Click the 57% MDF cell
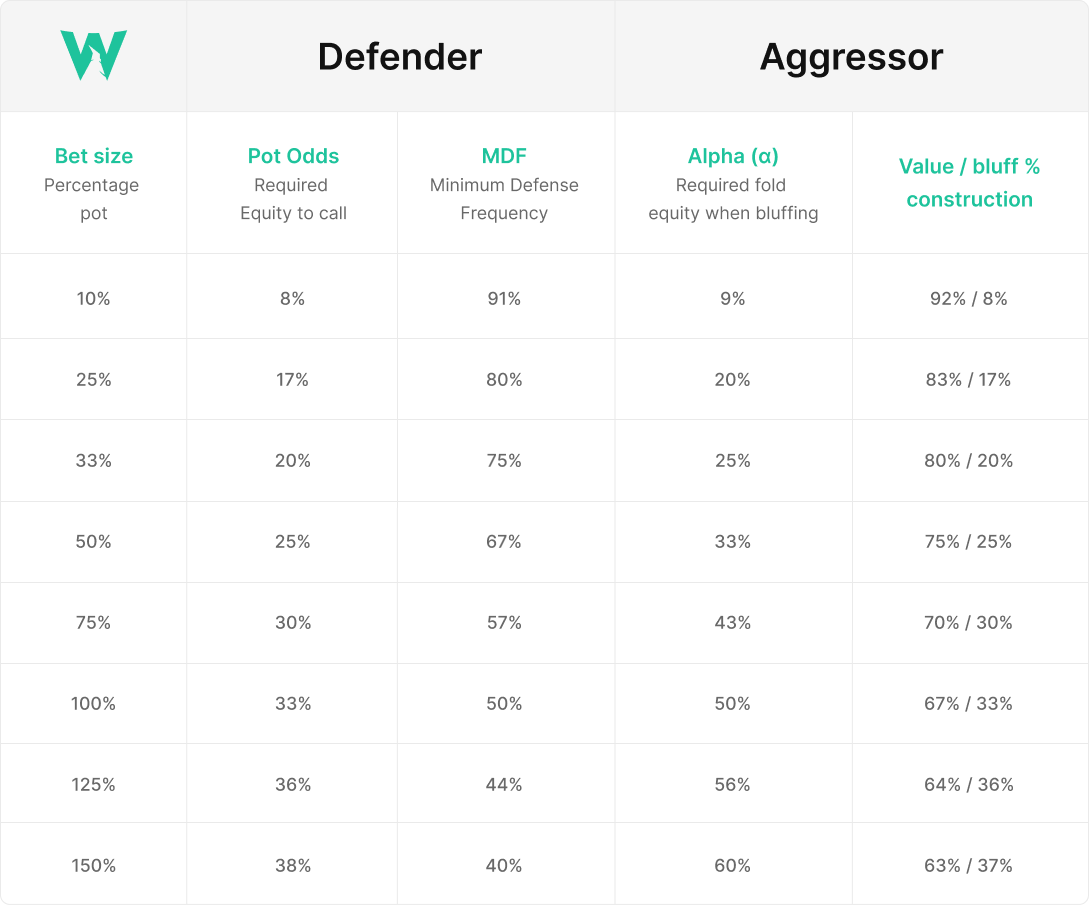Viewport: 1089px width, 905px height. click(x=504, y=623)
